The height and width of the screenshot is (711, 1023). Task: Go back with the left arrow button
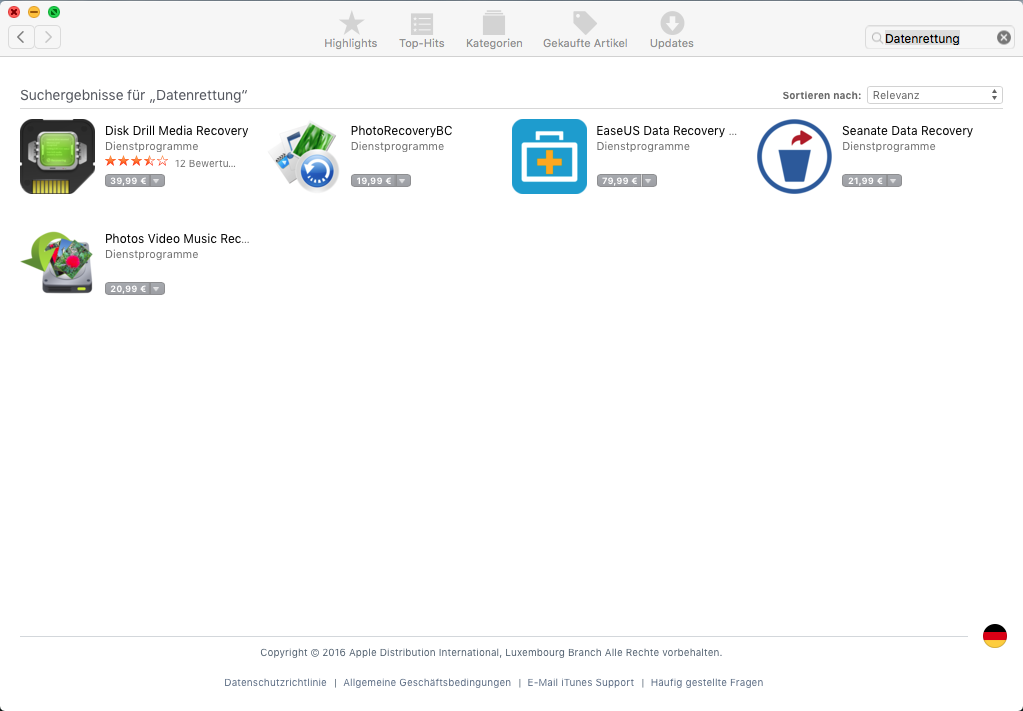(21, 37)
